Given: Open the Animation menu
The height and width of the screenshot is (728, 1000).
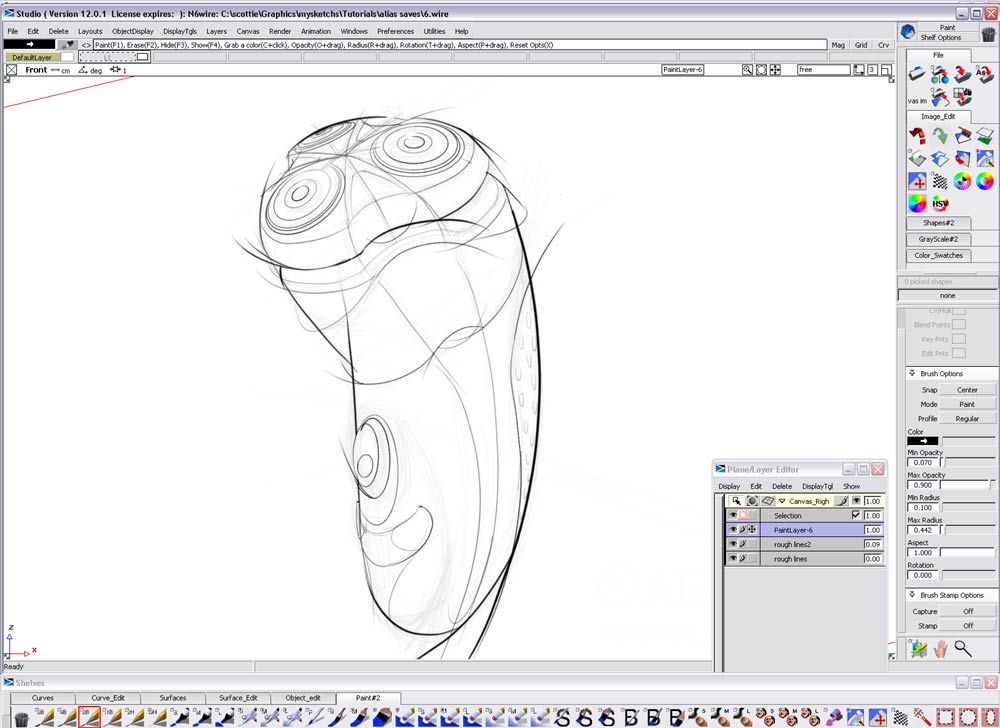Looking at the screenshot, I should point(316,31).
